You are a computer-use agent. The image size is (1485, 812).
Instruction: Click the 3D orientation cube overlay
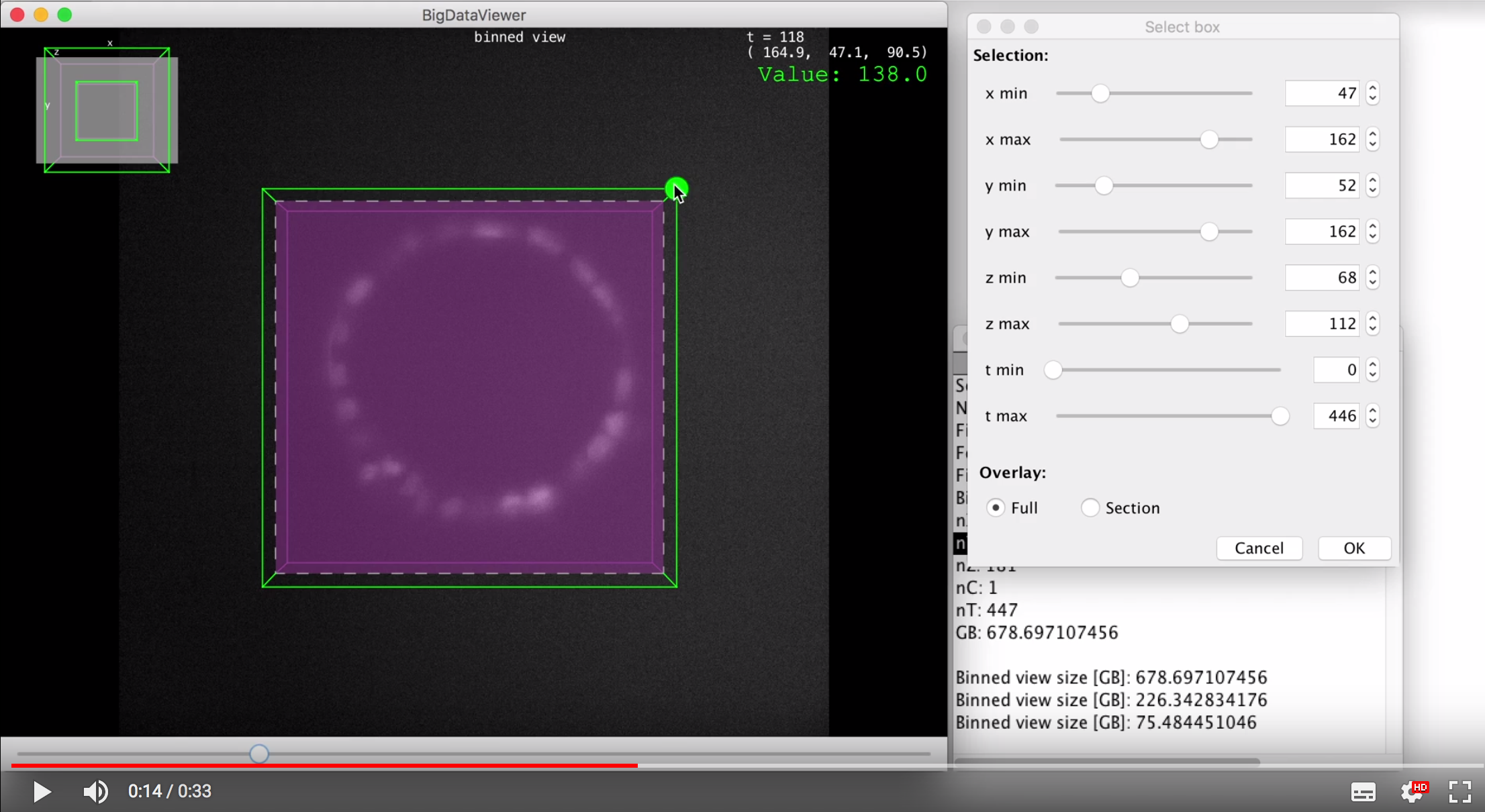click(x=106, y=109)
